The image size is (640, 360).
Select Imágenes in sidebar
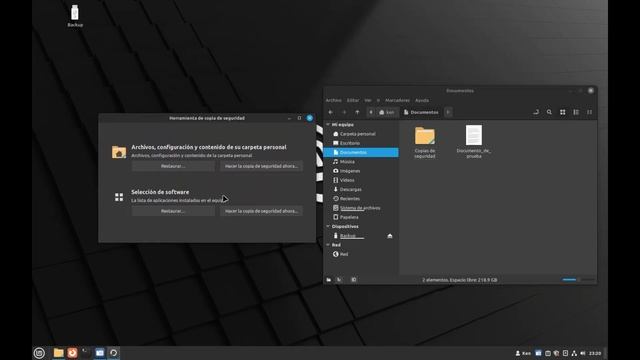click(361, 171)
